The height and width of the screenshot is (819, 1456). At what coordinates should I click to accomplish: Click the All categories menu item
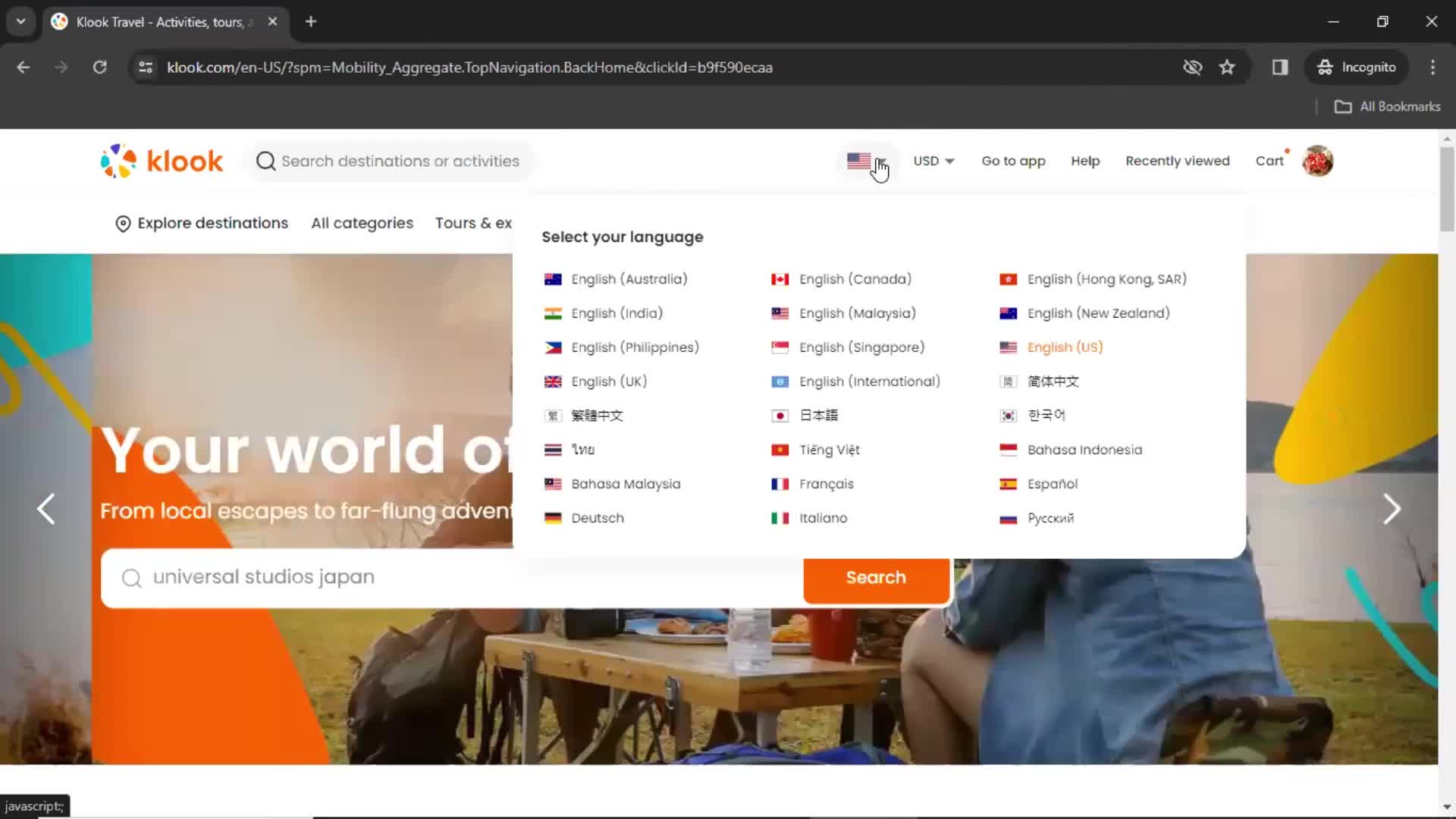coord(362,222)
